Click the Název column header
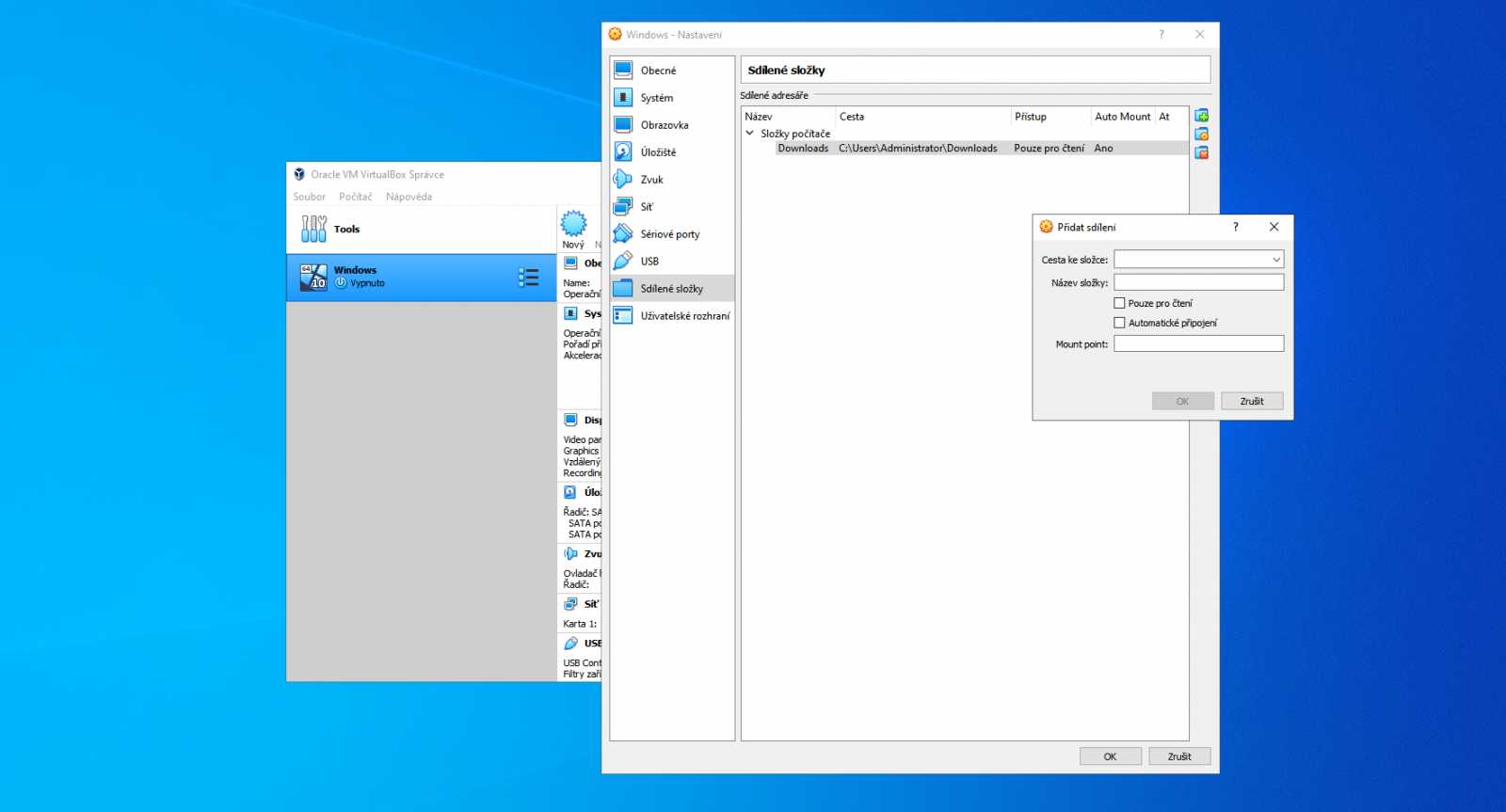 [x=788, y=117]
